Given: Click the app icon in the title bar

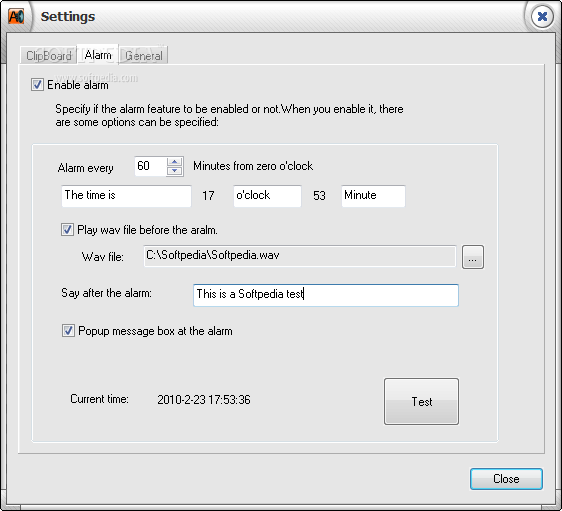Looking at the screenshot, I should [16, 16].
